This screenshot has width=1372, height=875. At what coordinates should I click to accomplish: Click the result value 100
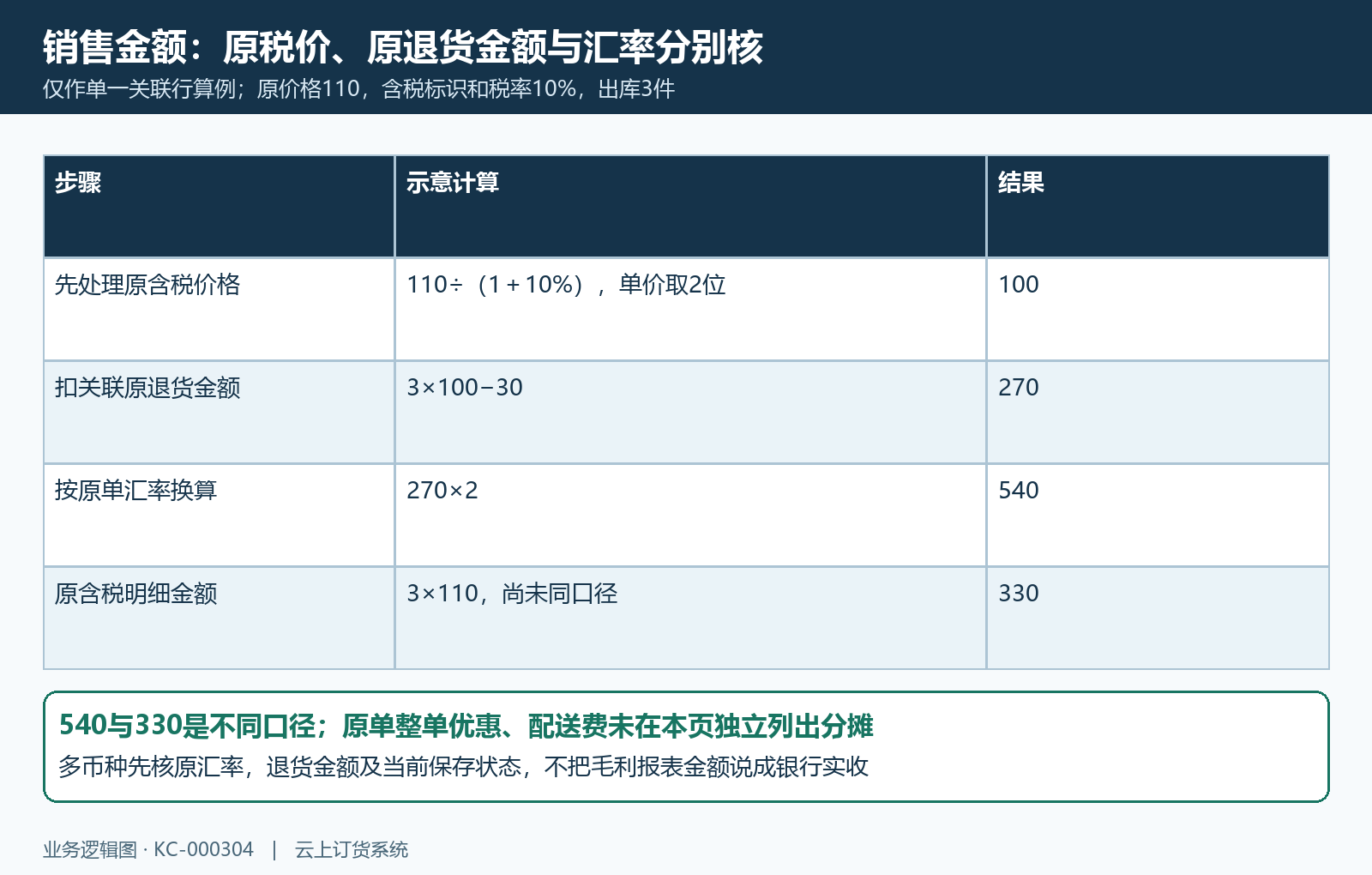click(x=1018, y=285)
